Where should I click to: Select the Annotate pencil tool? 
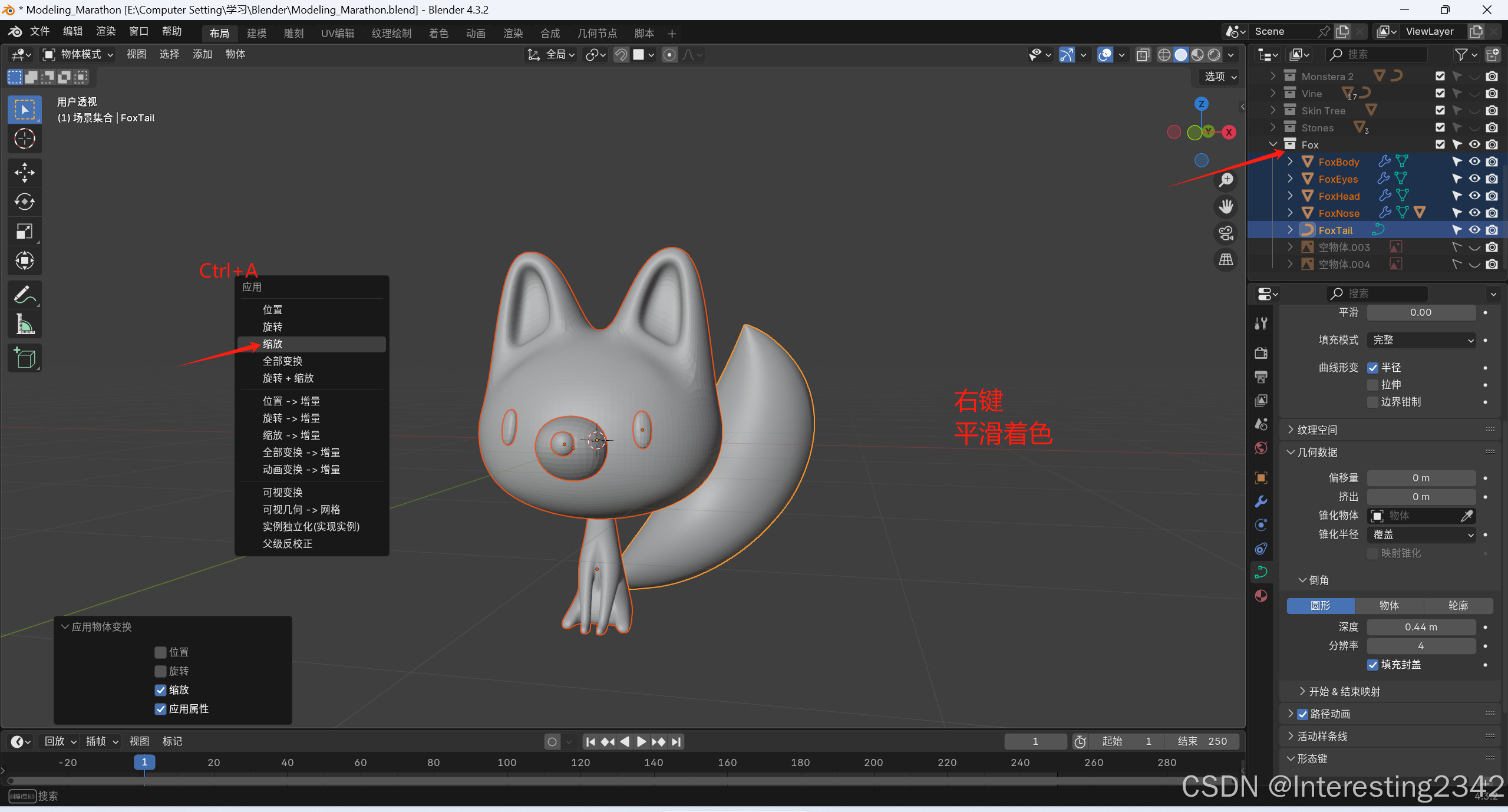[24, 295]
